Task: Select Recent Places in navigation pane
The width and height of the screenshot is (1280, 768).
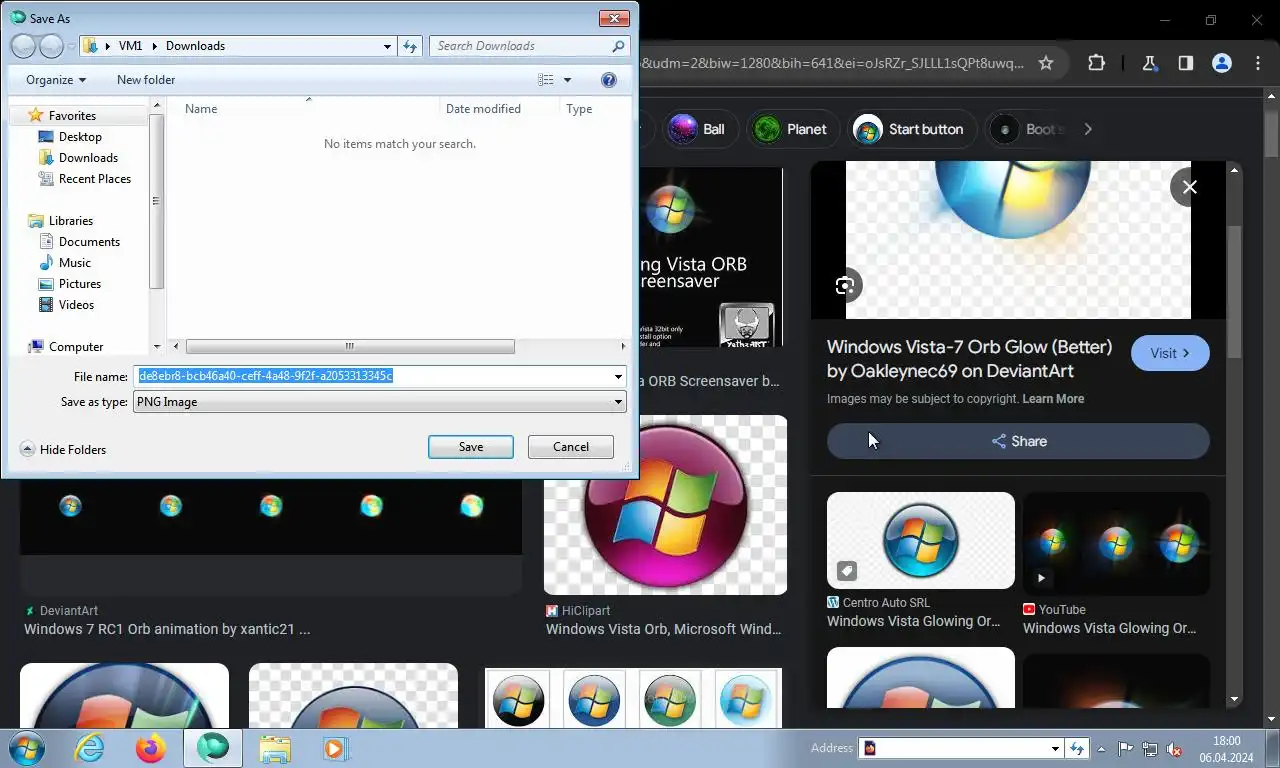Action: pyautogui.click(x=94, y=179)
